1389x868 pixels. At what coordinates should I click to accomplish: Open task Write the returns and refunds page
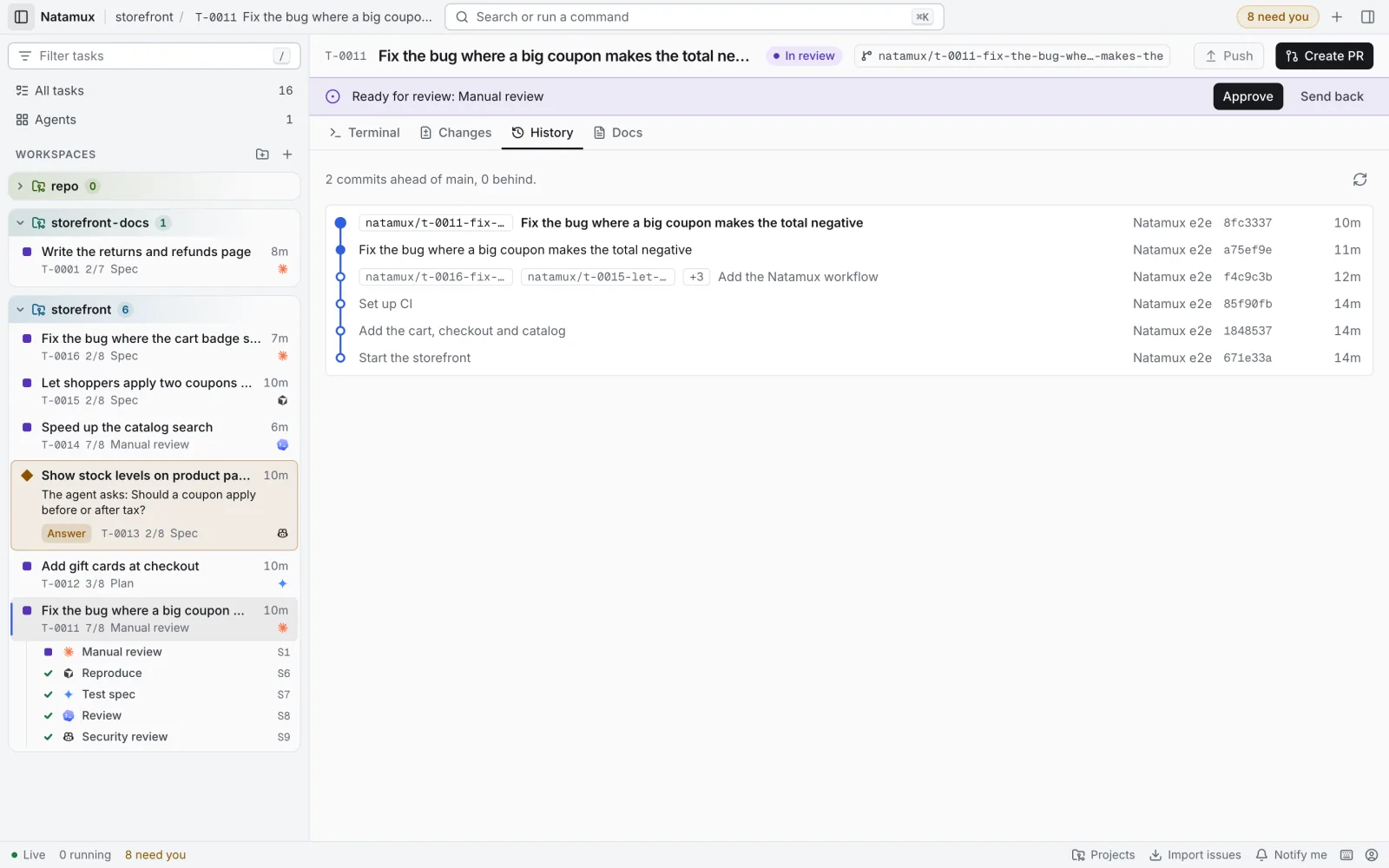pyautogui.click(x=155, y=260)
